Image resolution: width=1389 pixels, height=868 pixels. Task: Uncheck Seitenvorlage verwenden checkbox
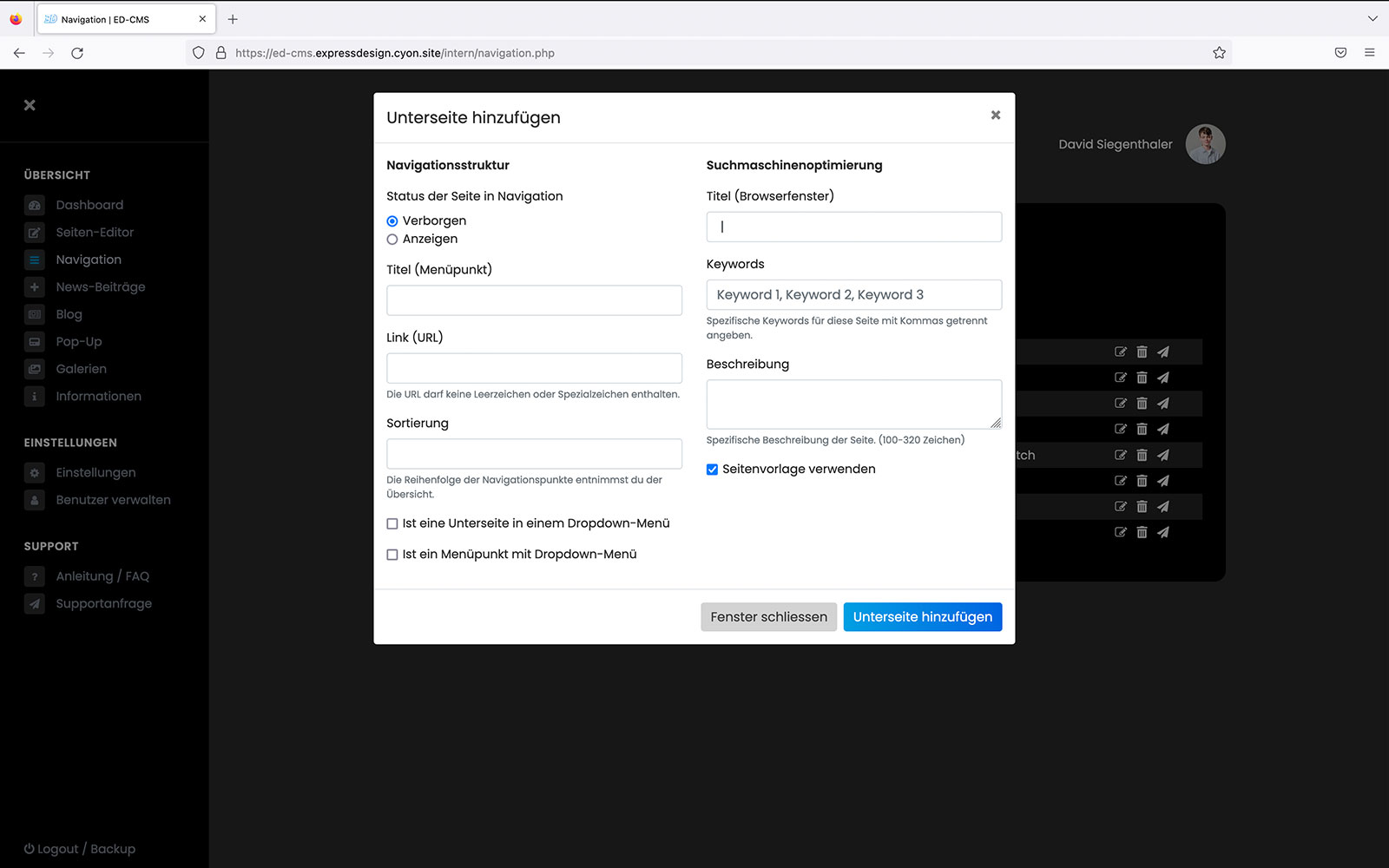(x=712, y=470)
